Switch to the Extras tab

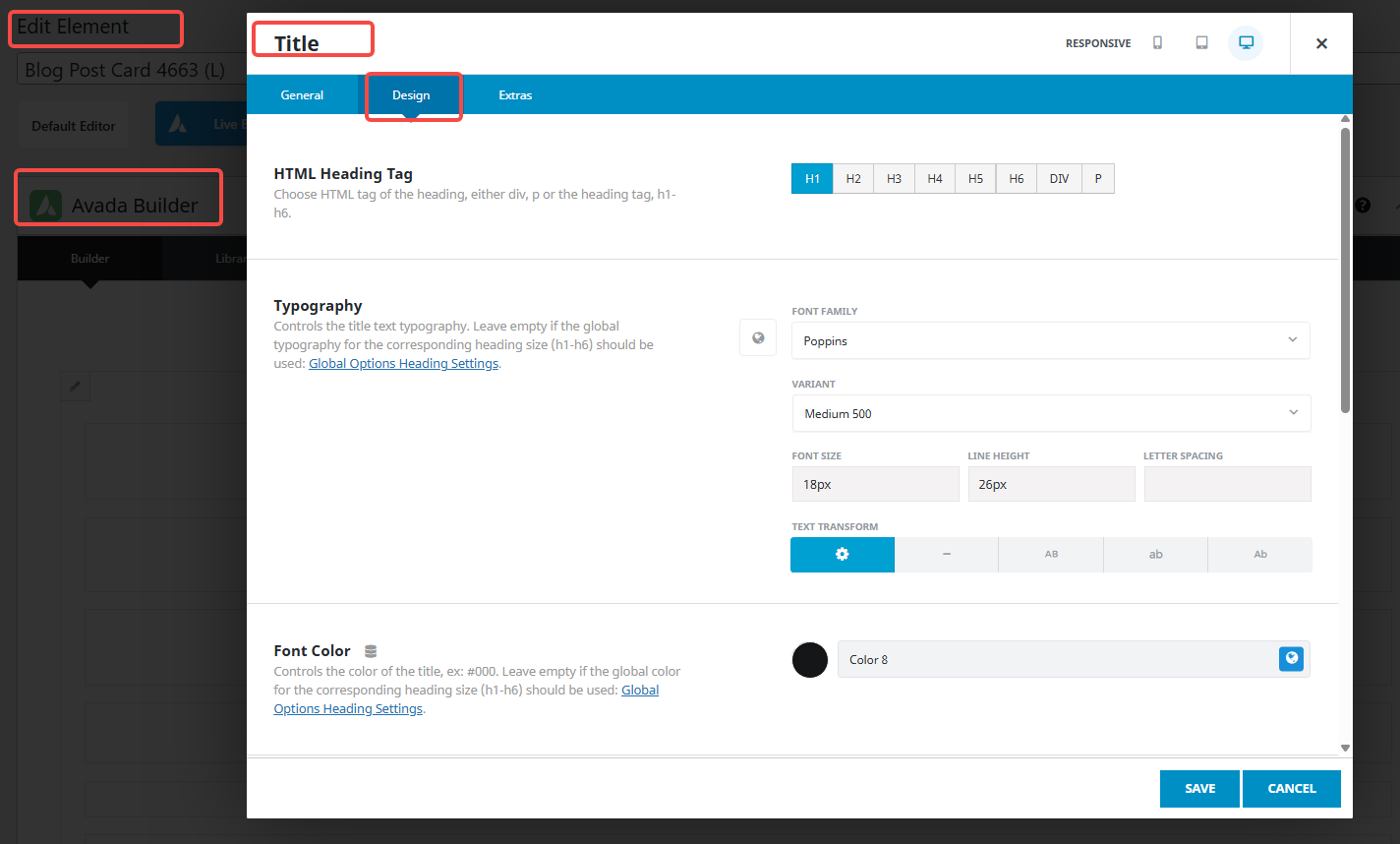(x=515, y=95)
